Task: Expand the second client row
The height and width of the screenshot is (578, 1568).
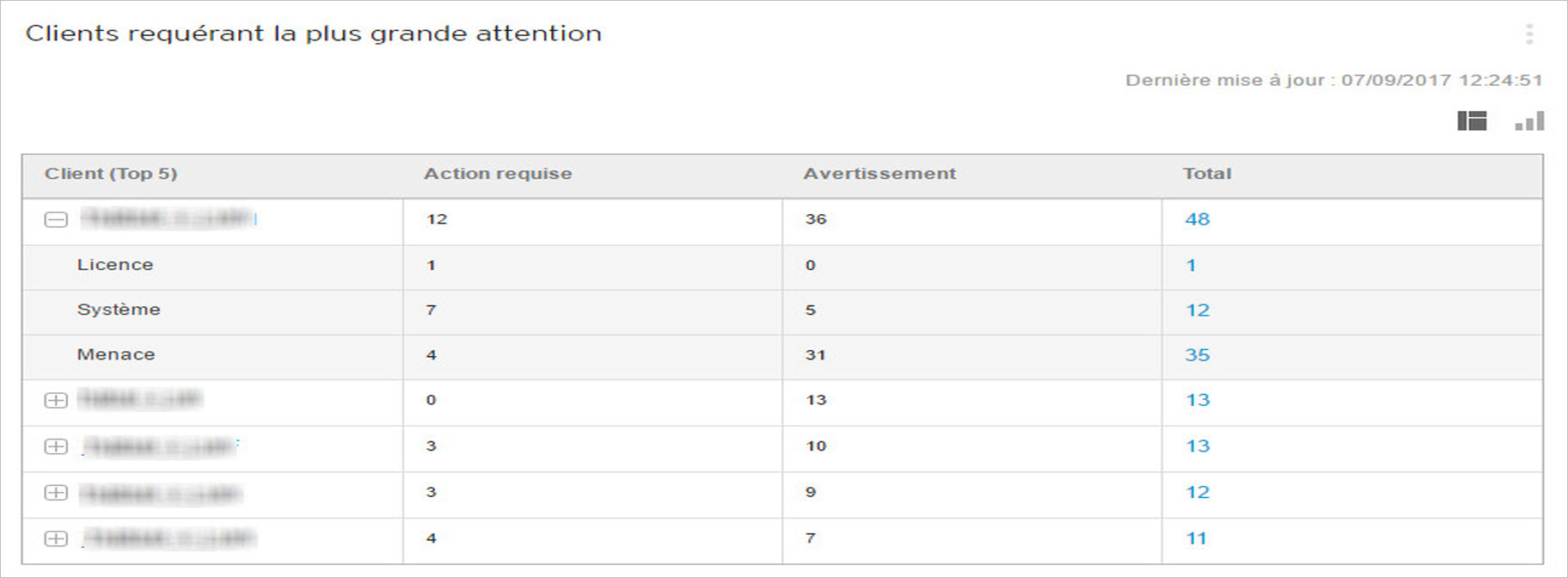Action: tap(56, 401)
